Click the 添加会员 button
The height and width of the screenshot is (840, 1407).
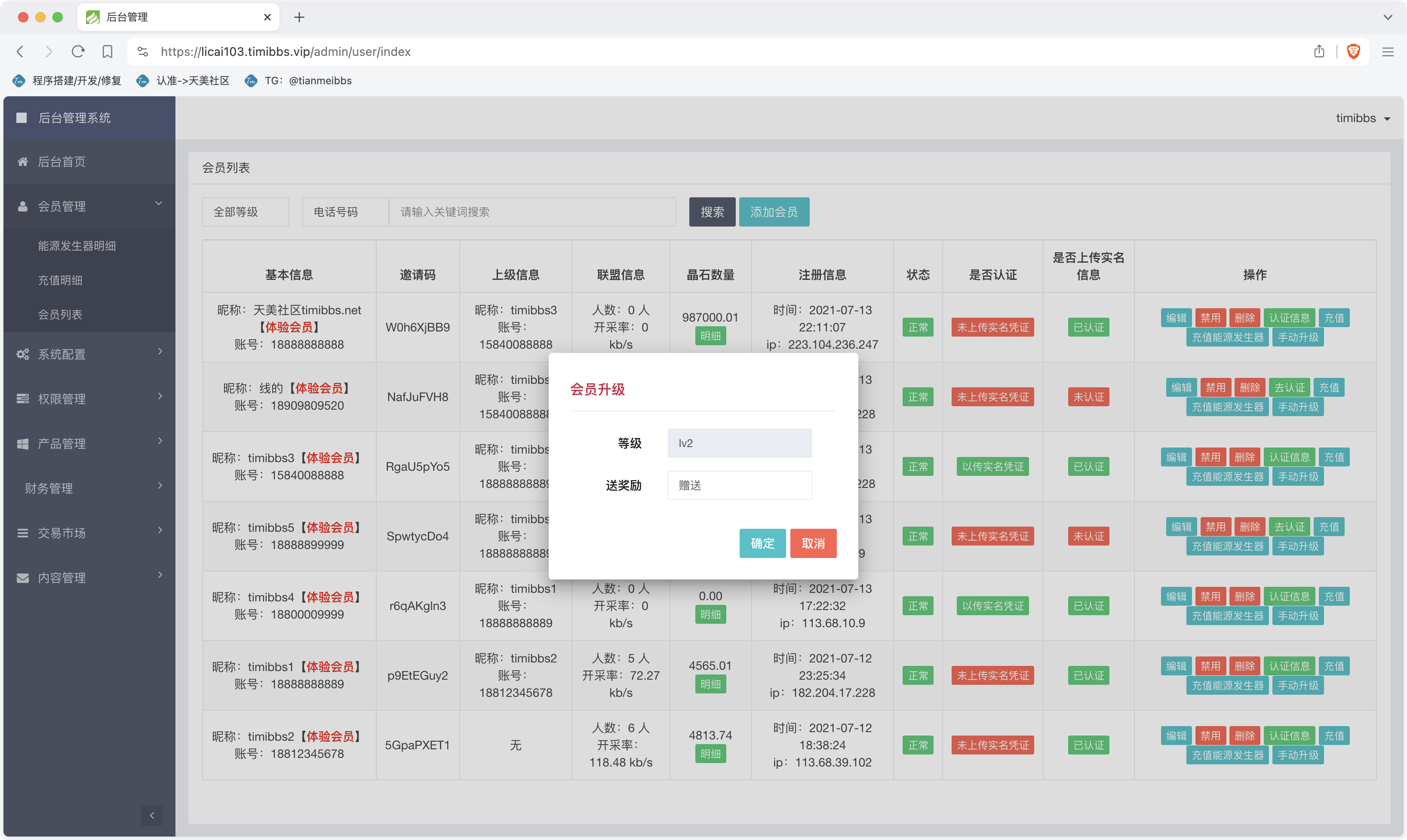774,212
